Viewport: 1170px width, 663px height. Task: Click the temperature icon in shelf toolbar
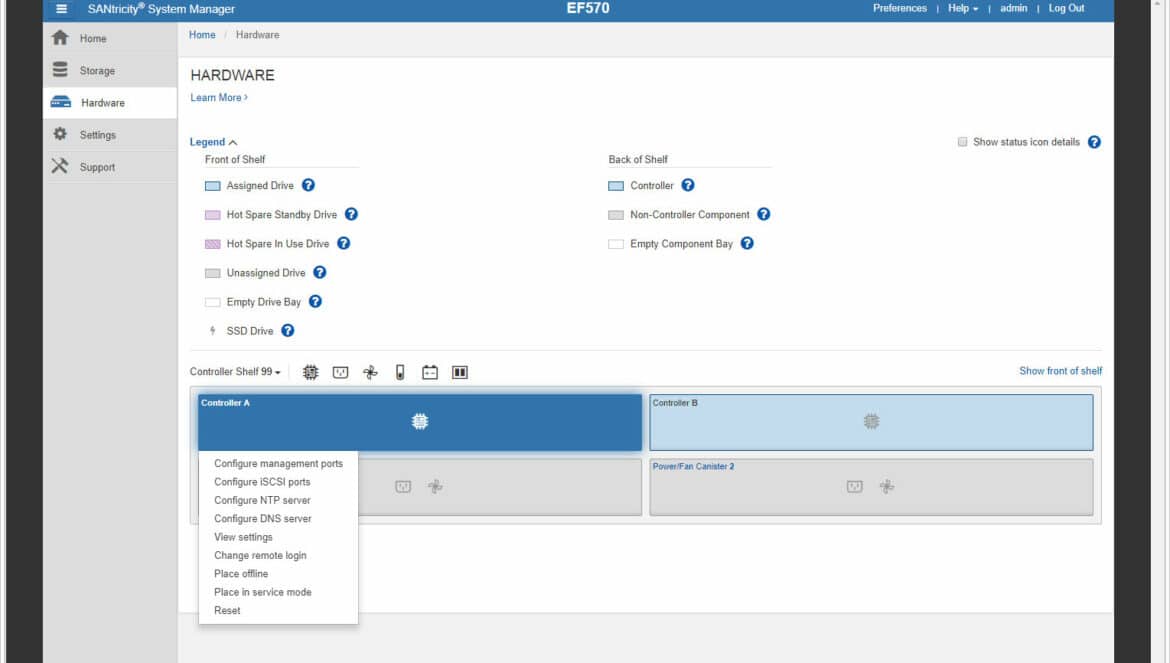click(x=400, y=372)
